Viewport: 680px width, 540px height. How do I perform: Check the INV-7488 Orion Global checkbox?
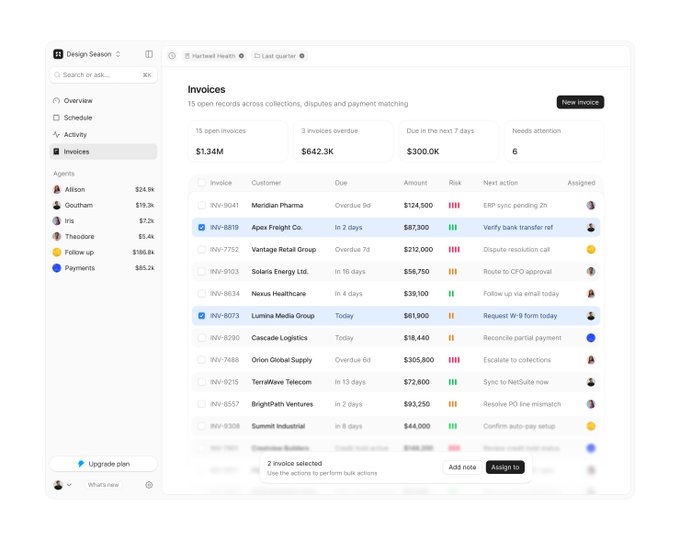(x=202, y=360)
